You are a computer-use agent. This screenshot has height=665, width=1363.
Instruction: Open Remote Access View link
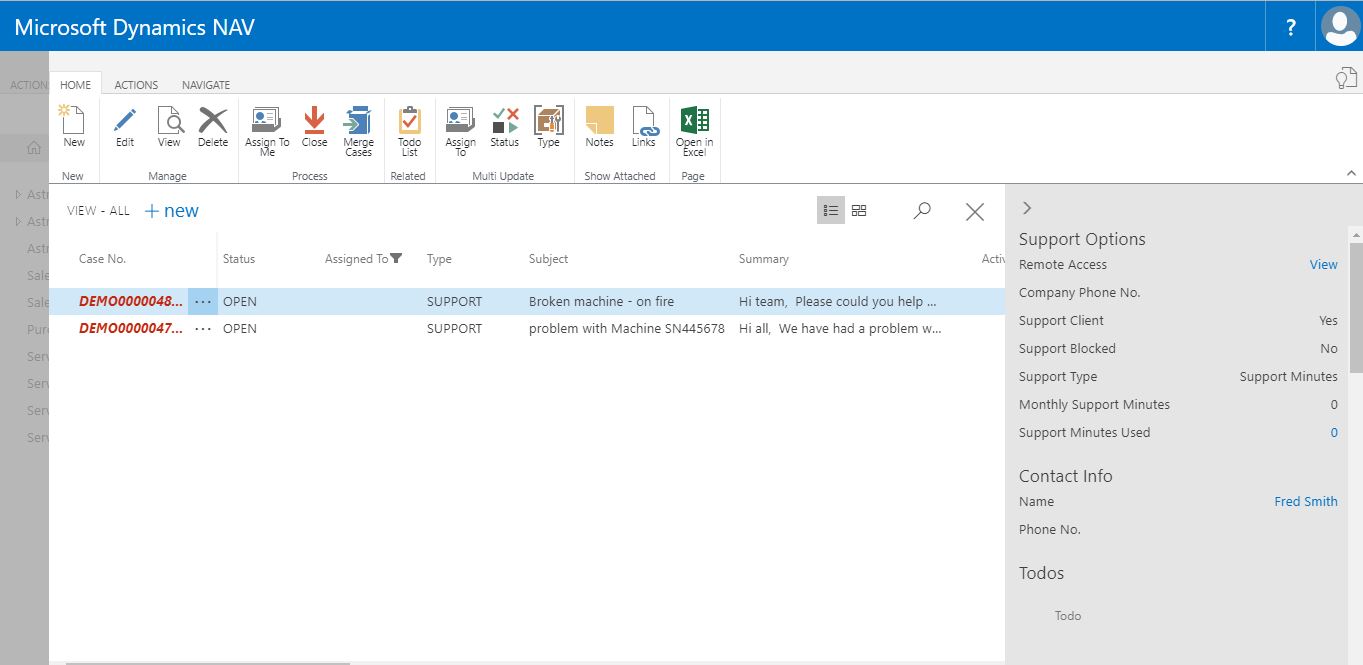tap(1323, 265)
